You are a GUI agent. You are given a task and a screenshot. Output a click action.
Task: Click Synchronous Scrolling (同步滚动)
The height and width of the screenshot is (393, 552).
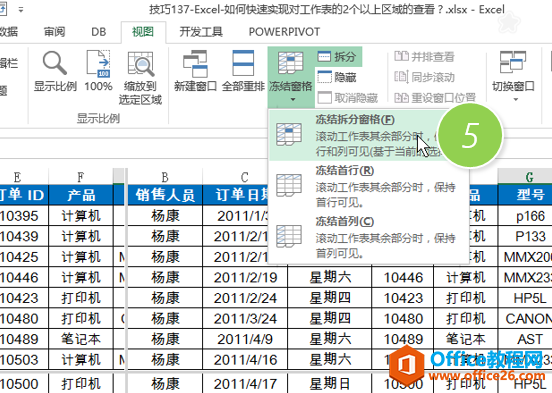424,77
